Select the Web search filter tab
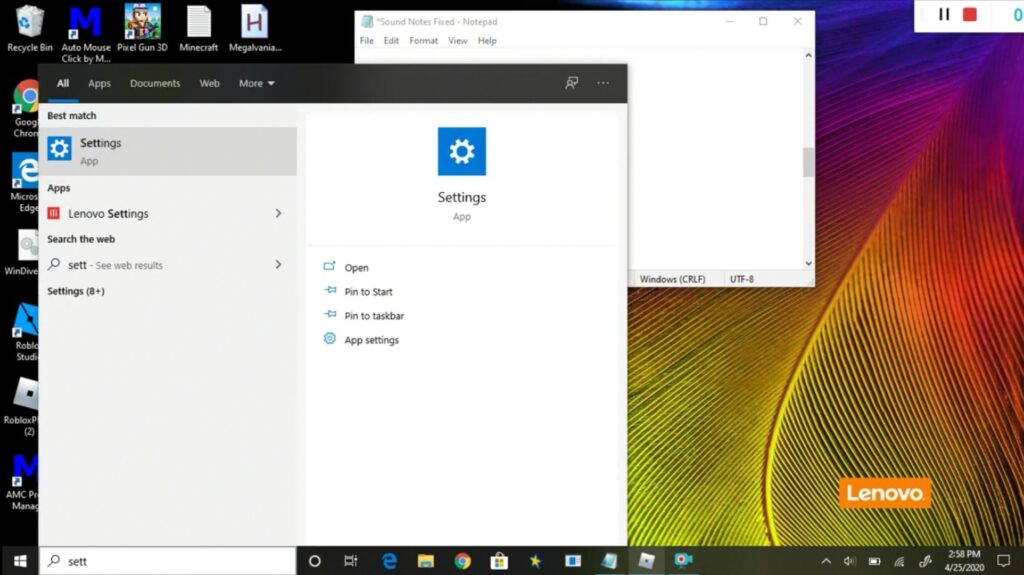The image size is (1024, 575). pyautogui.click(x=209, y=84)
